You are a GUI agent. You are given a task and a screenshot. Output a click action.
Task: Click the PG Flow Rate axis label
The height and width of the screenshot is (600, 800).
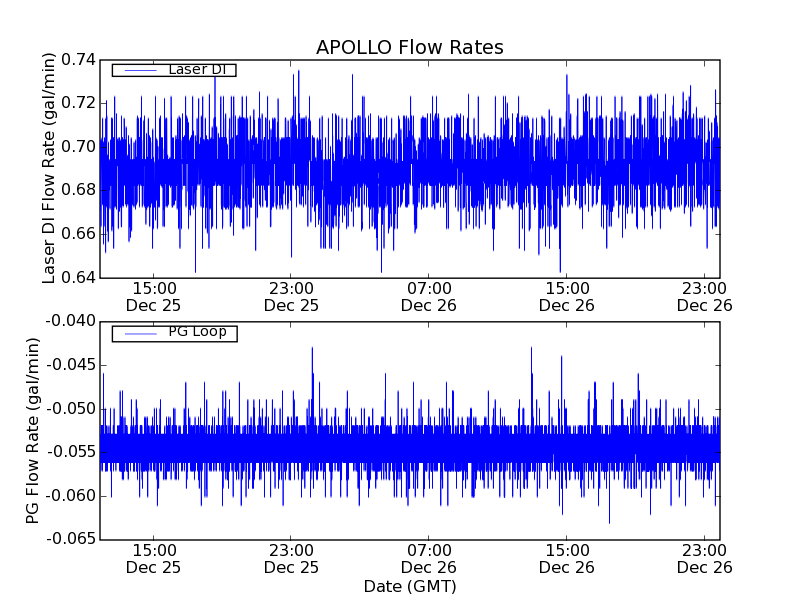[32, 431]
